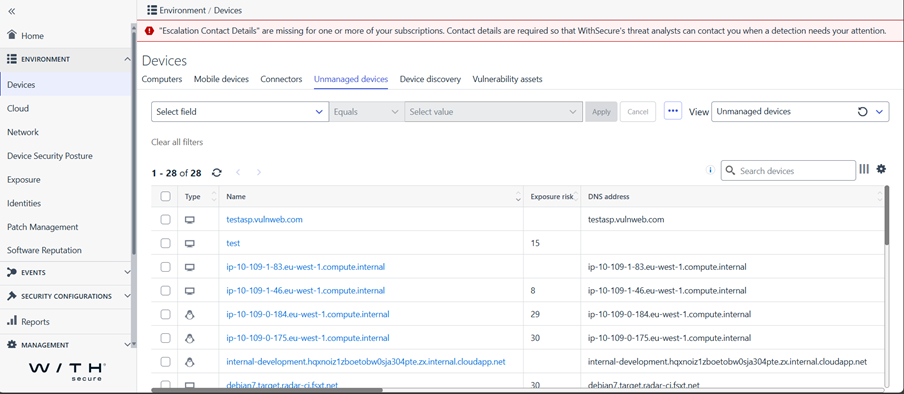The width and height of the screenshot is (904, 394).
Task: Expand the Events sidebar section
Action: (127, 272)
